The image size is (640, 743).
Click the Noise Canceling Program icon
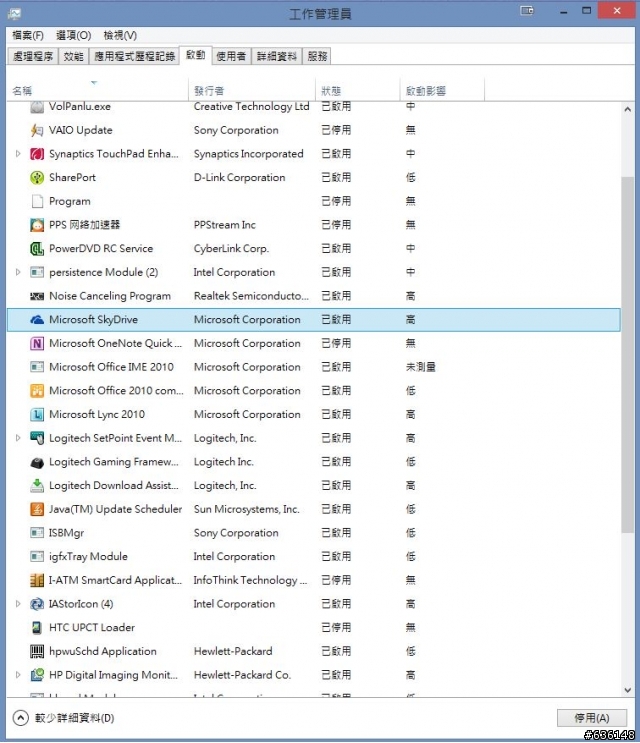(x=37, y=296)
